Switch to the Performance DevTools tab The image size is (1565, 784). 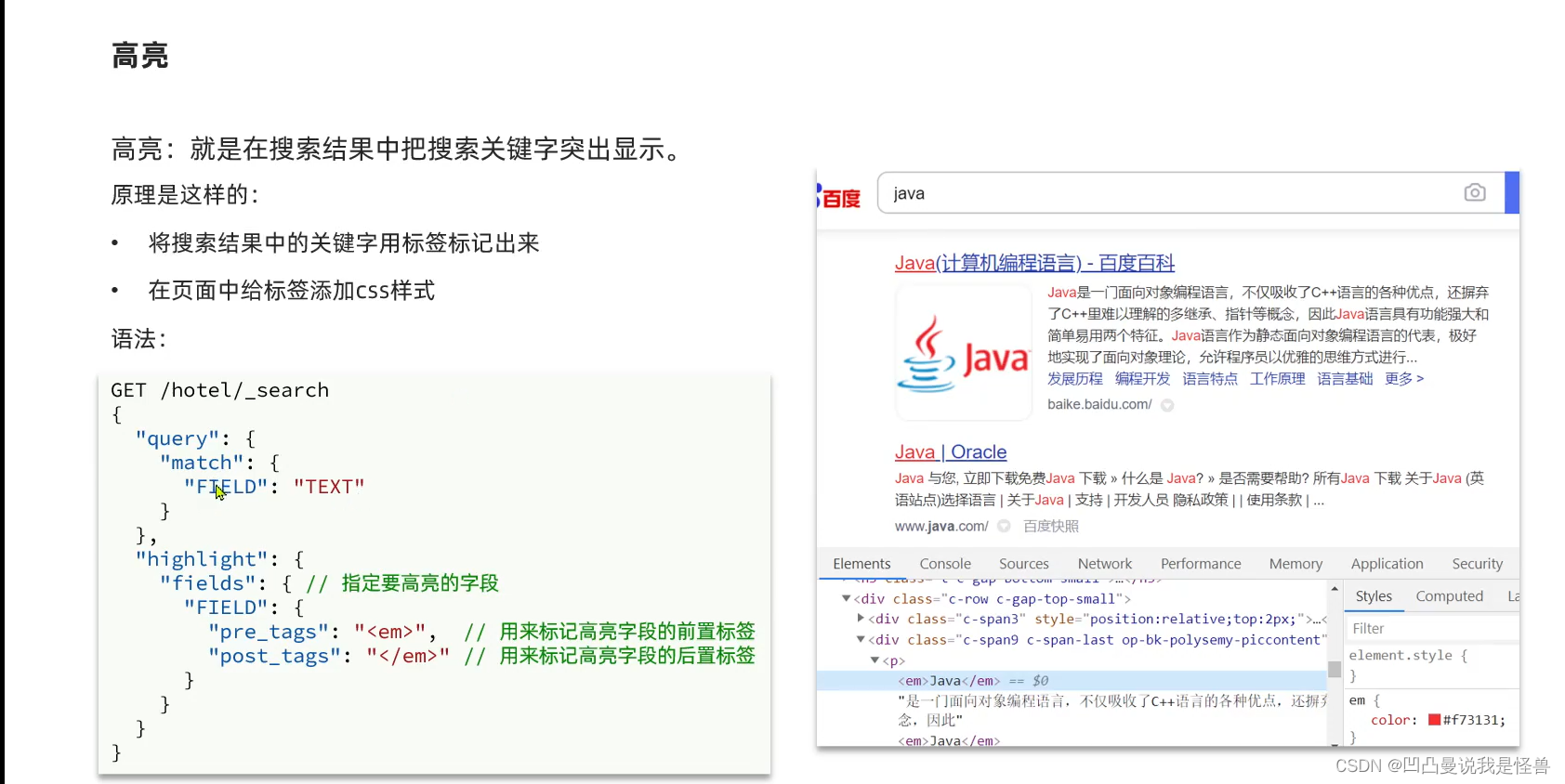(1201, 564)
